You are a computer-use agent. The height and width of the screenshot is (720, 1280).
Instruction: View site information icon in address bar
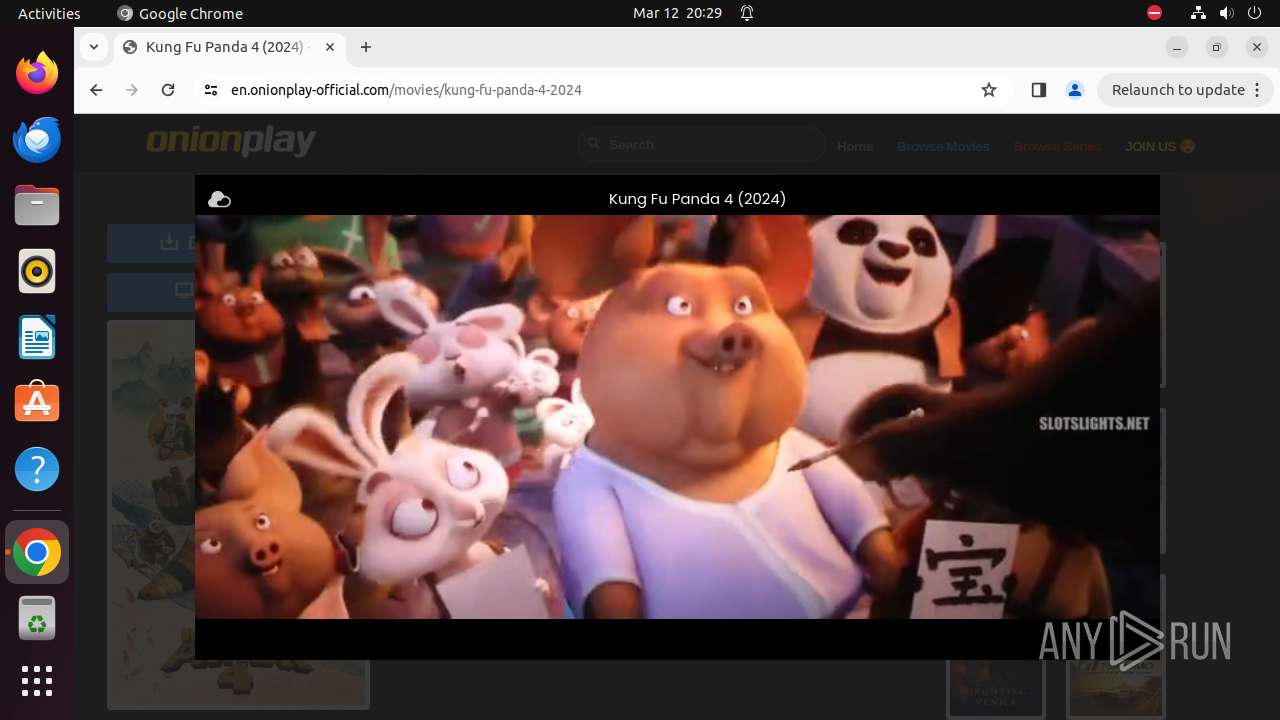(x=210, y=90)
